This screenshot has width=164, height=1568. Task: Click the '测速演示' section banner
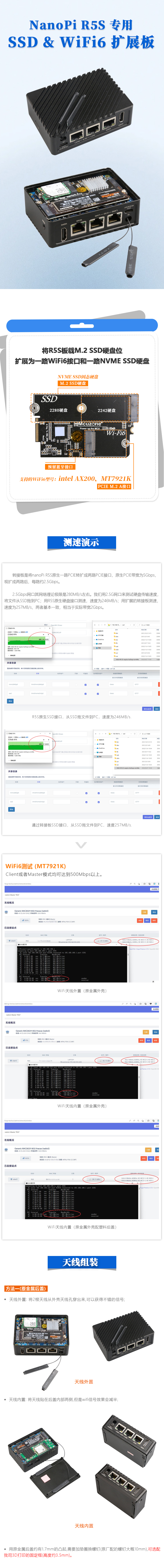pyautogui.click(x=81, y=542)
